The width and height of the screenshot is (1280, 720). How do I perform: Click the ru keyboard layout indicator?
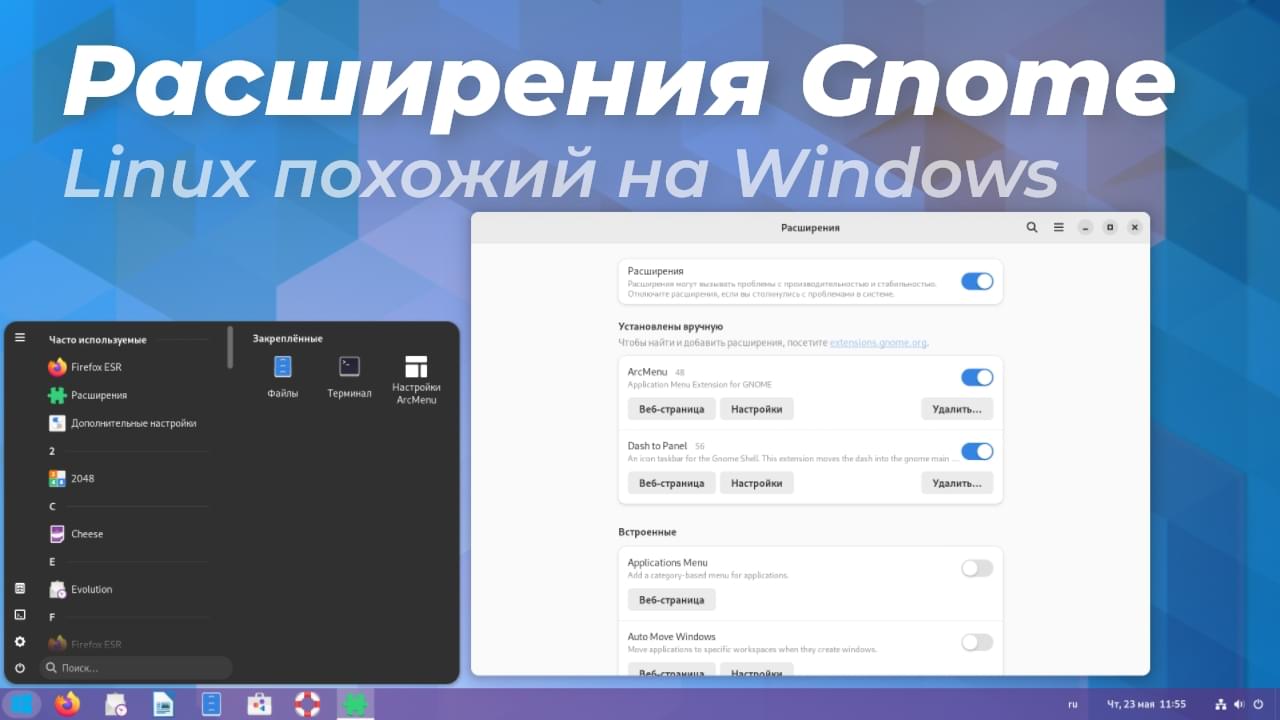(1073, 704)
